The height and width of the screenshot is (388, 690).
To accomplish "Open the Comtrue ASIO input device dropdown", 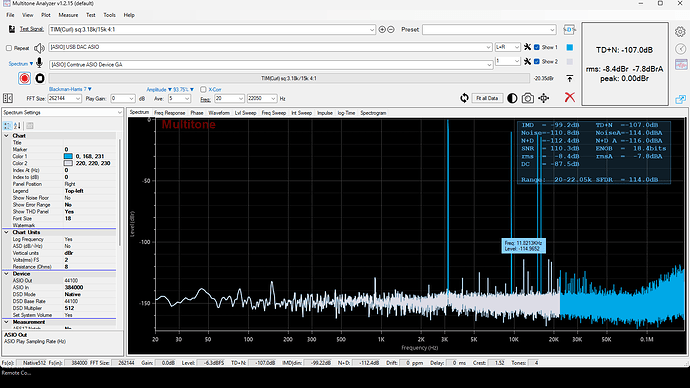I will pos(489,65).
